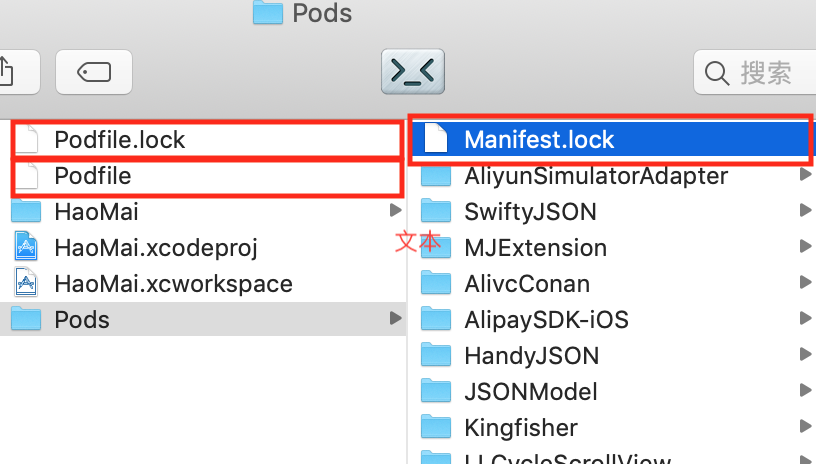The image size is (816, 464).
Task: Expand the AliyunSimulatorAdapter folder arrow
Action: click(805, 174)
